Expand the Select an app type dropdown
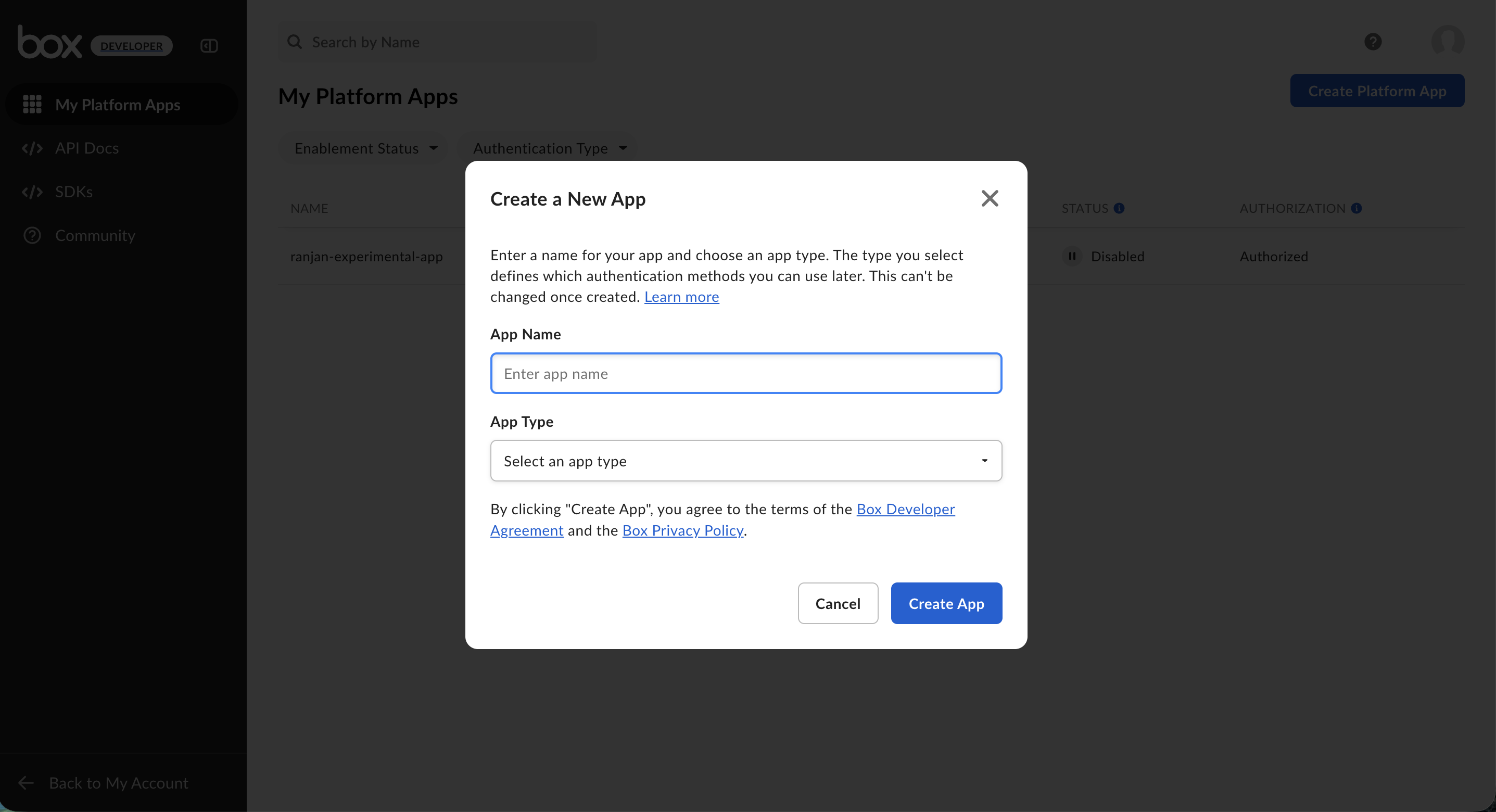 (x=746, y=461)
